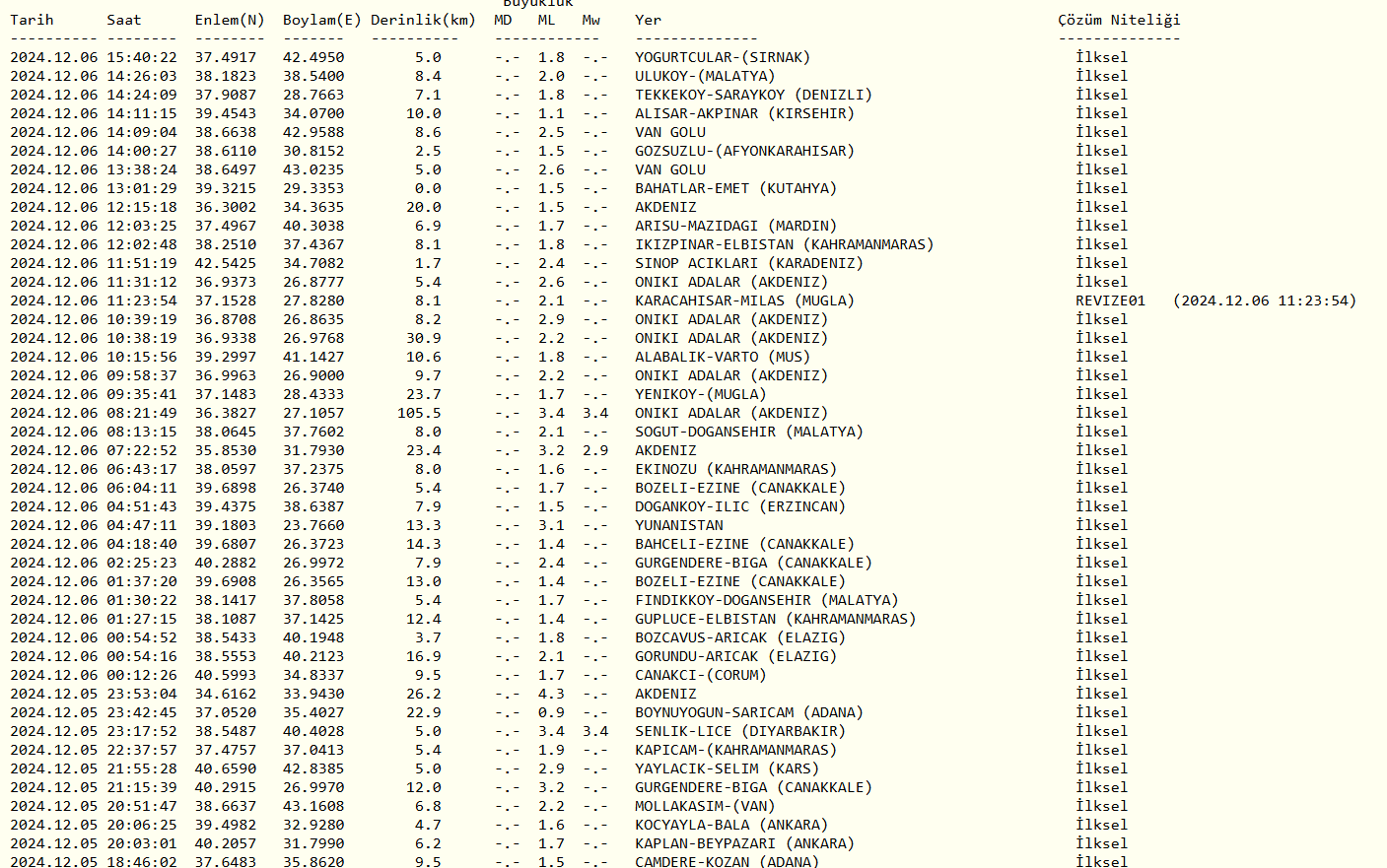Click location BAHCELI-EZINE (CANAKKALE)
This screenshot has height=868, width=1387.
pos(744,544)
